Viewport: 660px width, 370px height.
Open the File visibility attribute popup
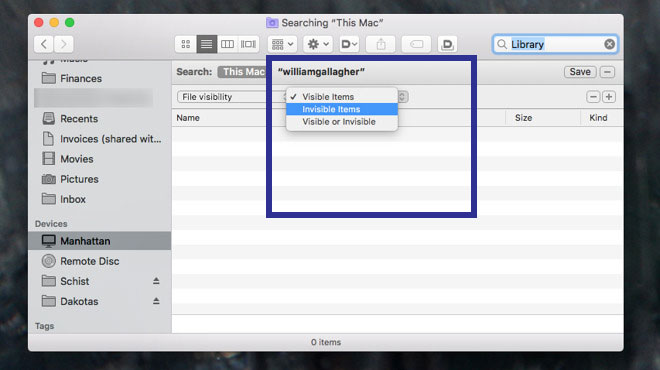[232, 97]
